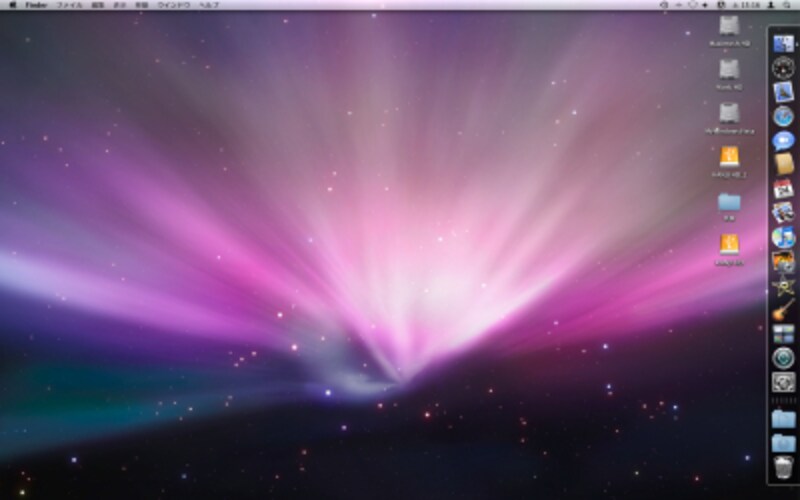
Task: Open the ファイル (File) menu
Action: click(x=70, y=5)
